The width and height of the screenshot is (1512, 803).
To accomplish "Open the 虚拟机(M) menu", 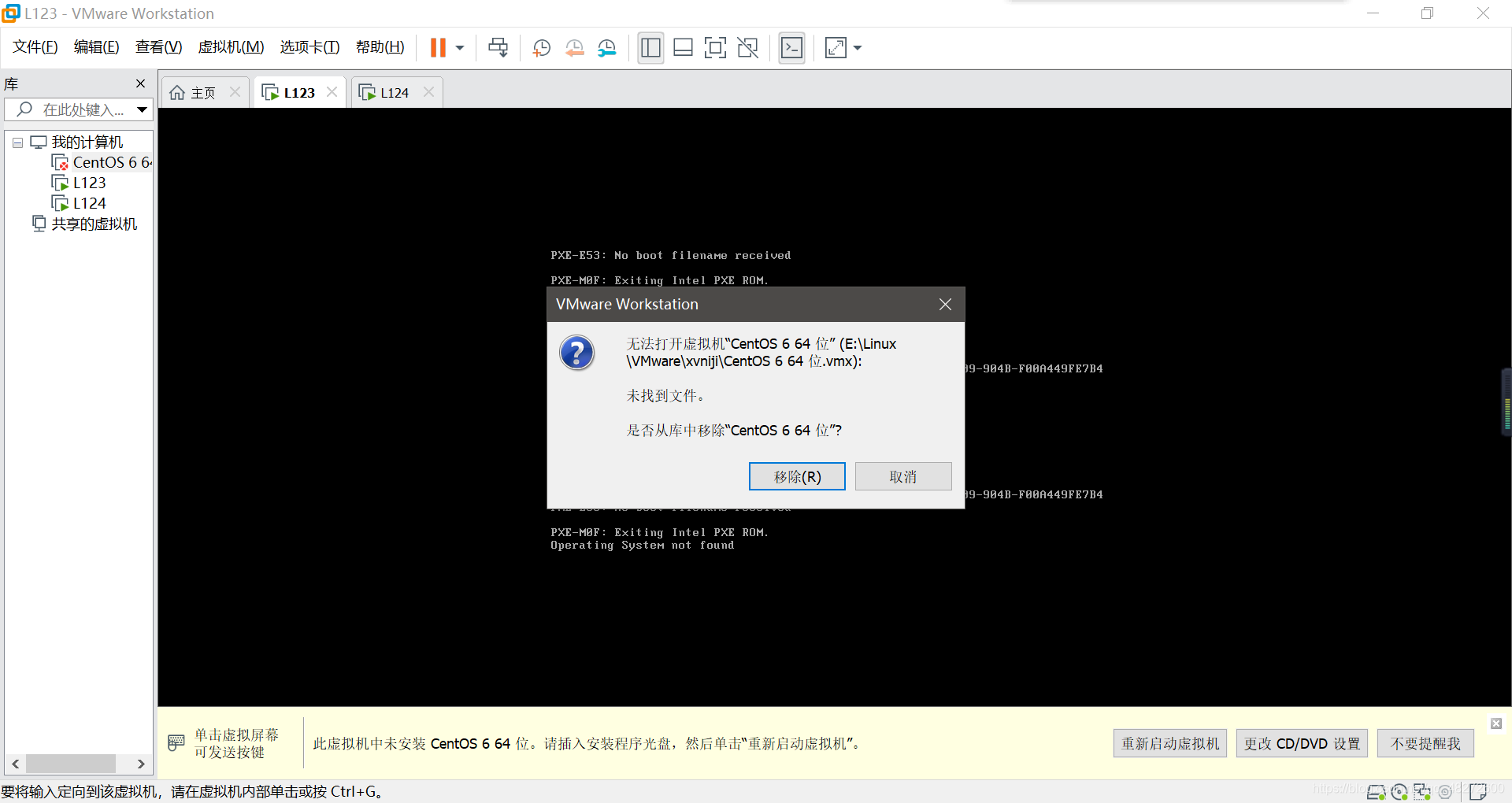I will [231, 47].
